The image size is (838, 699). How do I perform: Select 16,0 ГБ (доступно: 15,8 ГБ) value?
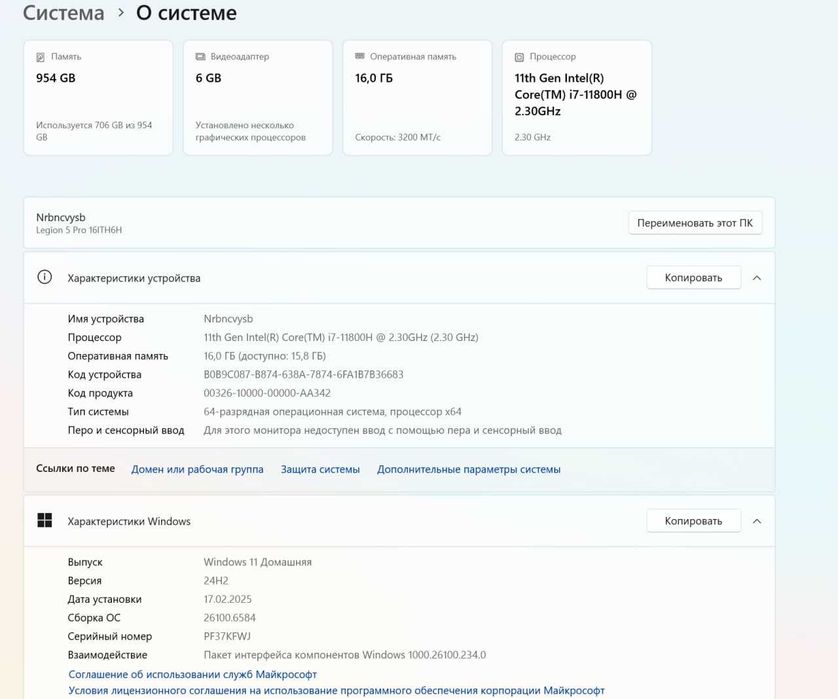pyautogui.click(x=265, y=356)
